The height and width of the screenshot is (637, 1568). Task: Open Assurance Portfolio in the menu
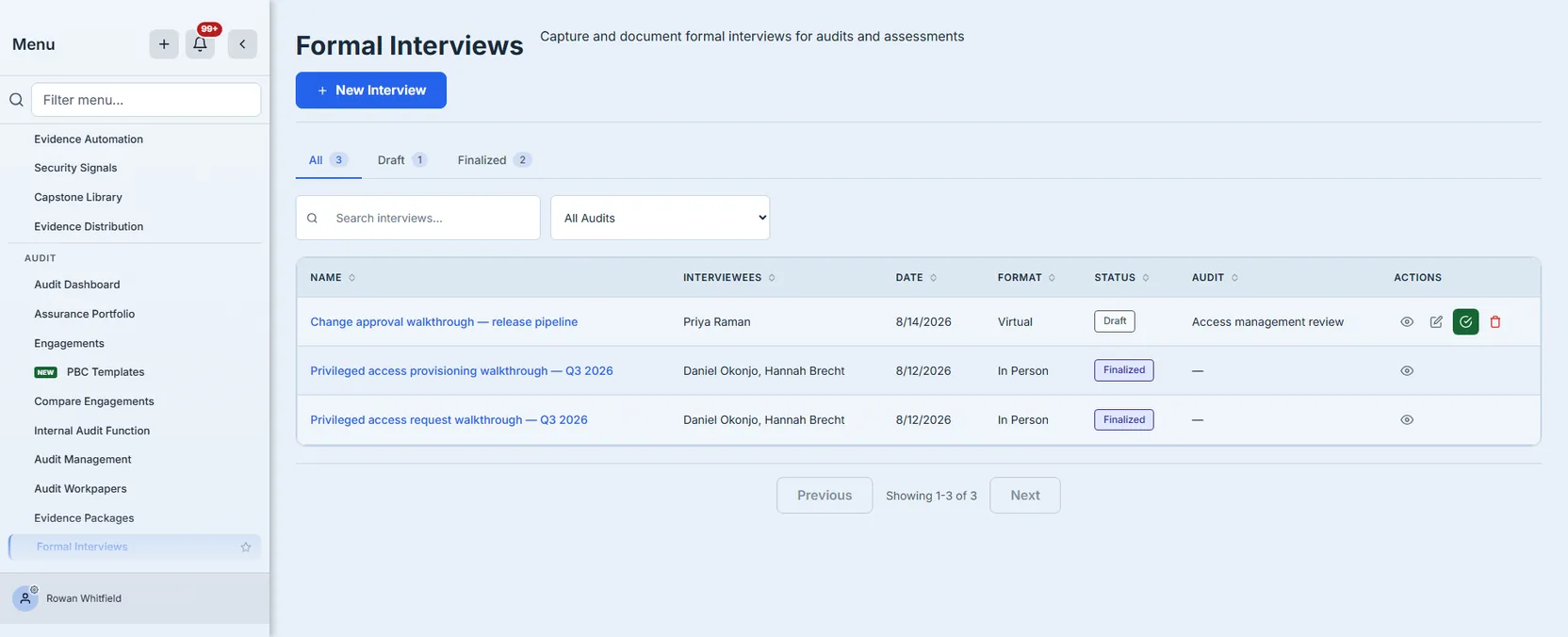point(85,314)
